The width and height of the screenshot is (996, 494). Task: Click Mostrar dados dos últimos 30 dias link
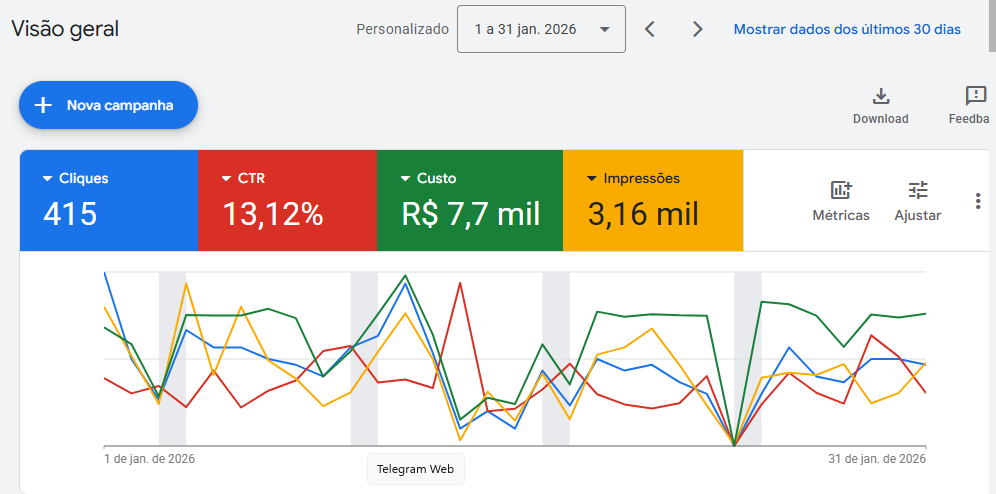(x=847, y=29)
